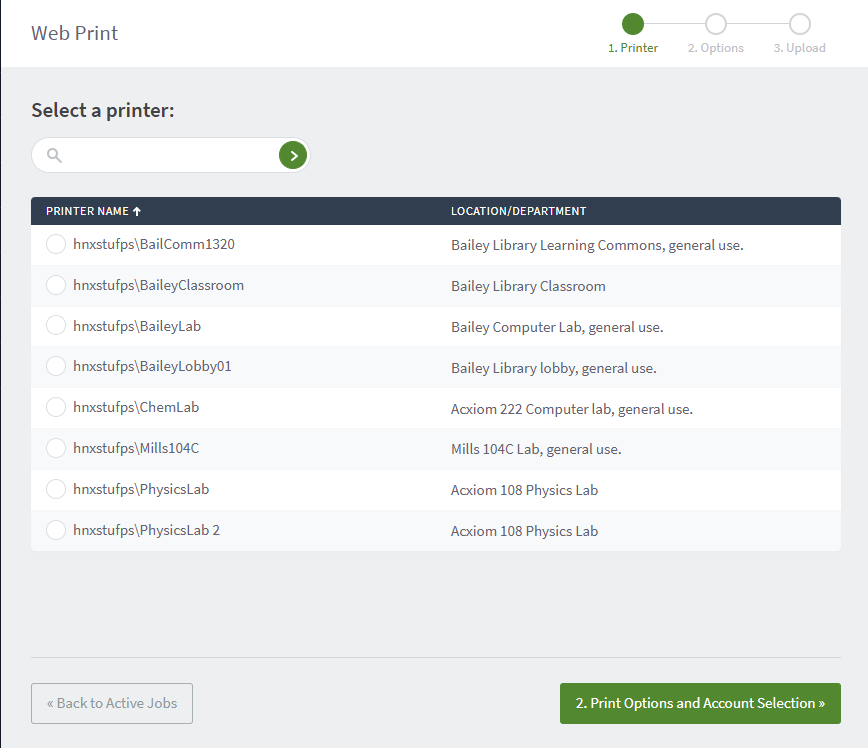Sort by Printer Name column header

87,211
